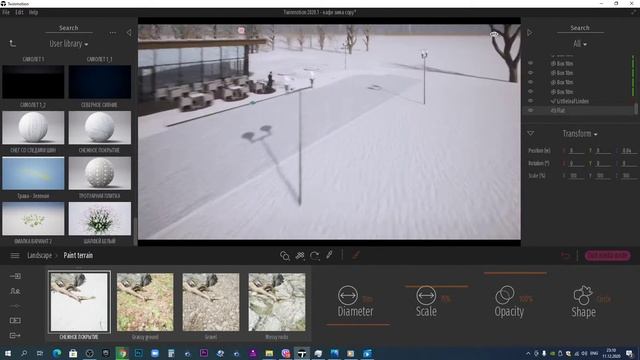640x360 pixels.
Task: Open the Edit menu
Action: click(x=19, y=12)
